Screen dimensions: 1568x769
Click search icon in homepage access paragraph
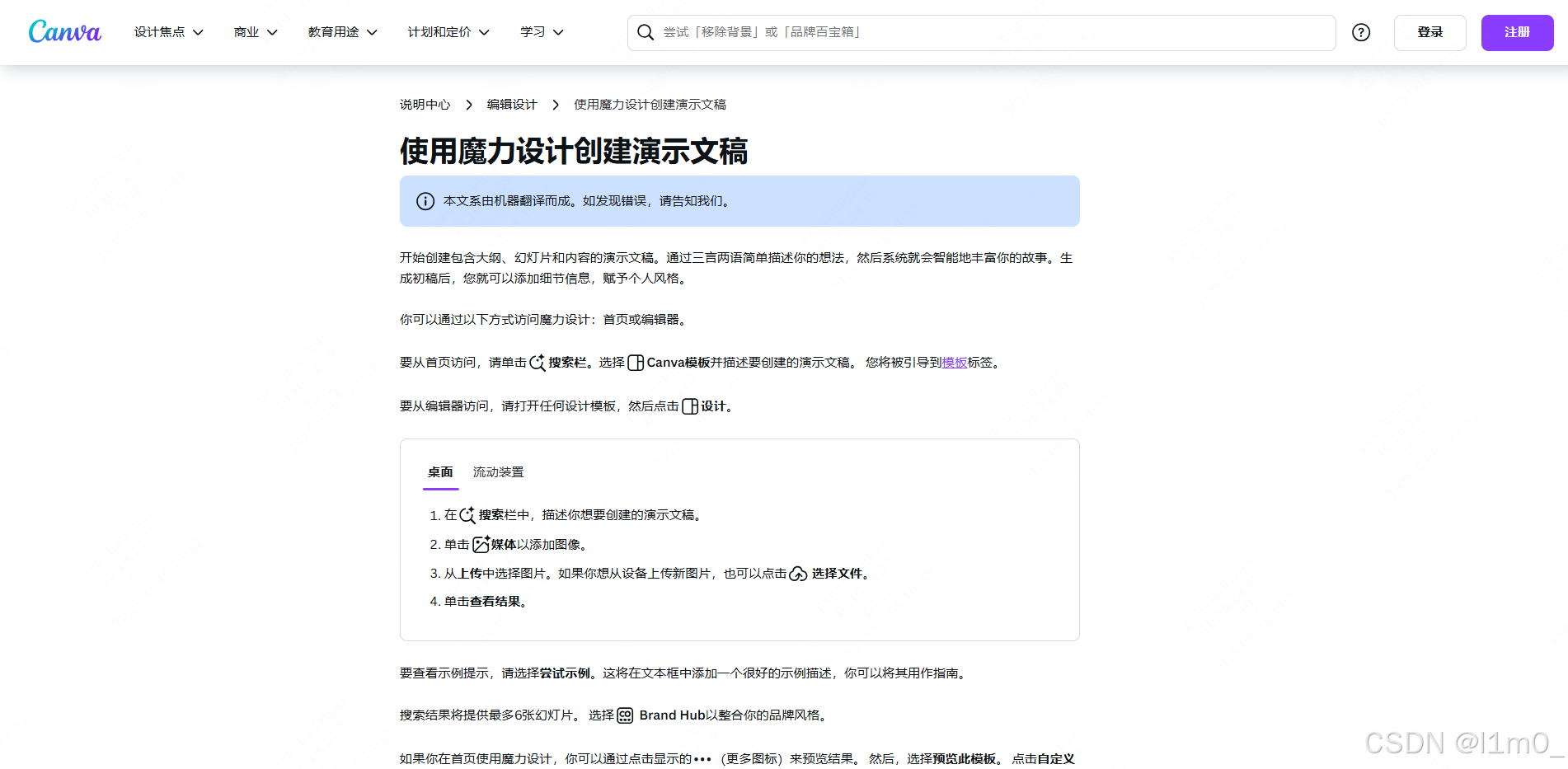tap(538, 363)
